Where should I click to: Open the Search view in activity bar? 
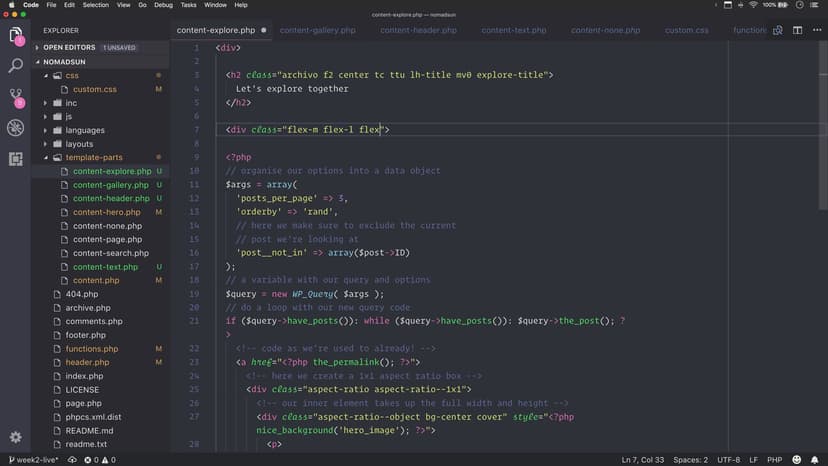15,66
